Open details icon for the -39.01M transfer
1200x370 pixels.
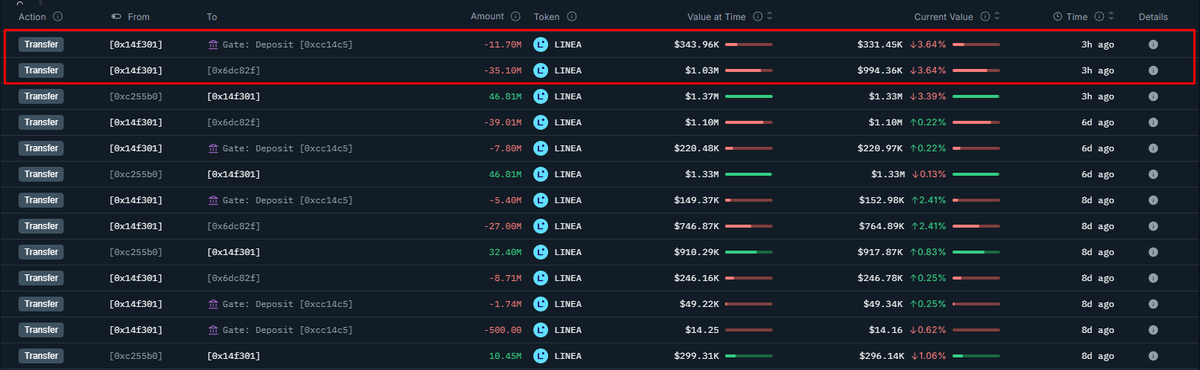tap(1153, 122)
